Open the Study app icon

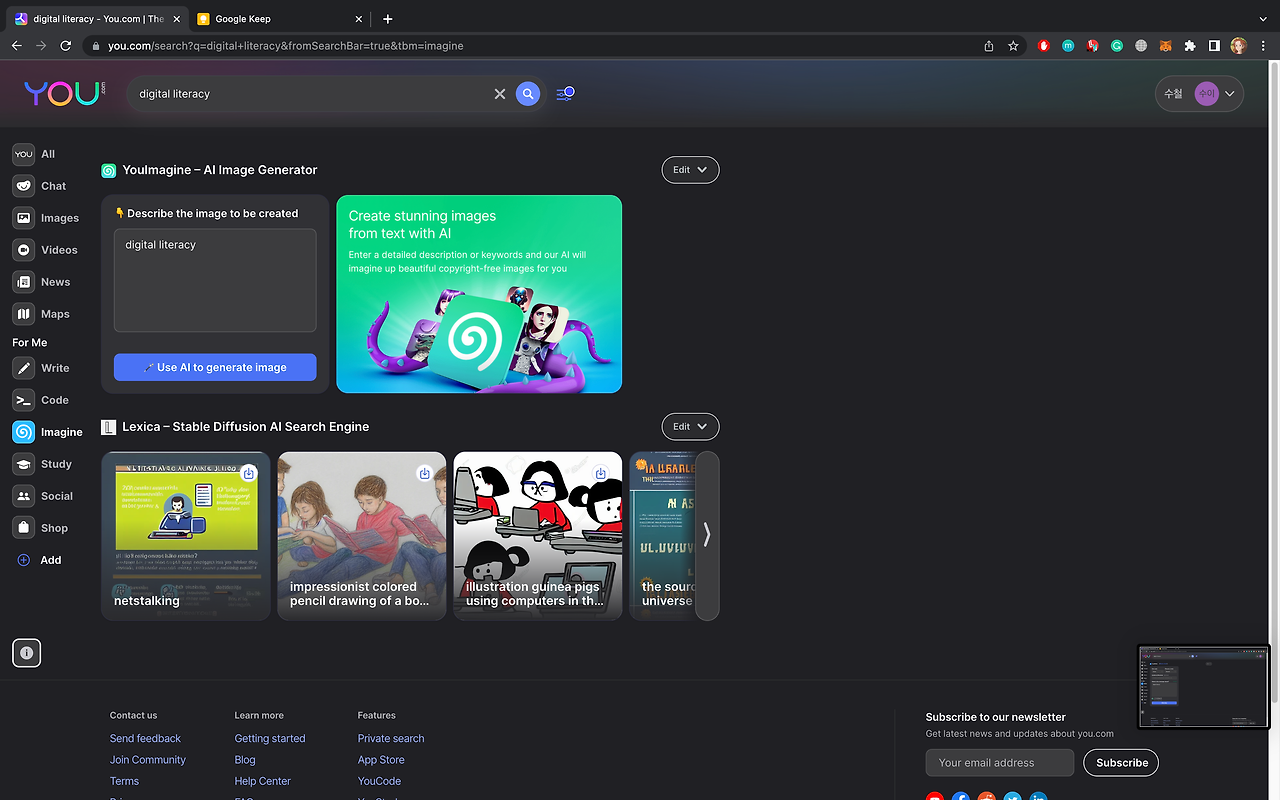tap(23, 464)
